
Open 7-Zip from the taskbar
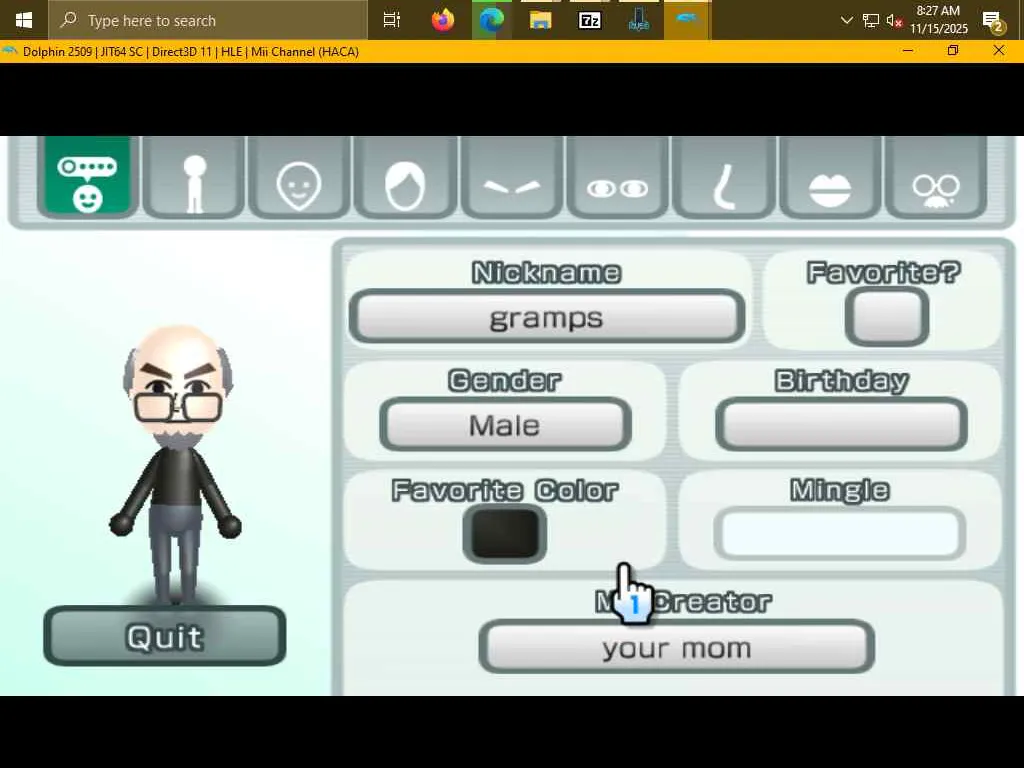pos(589,20)
